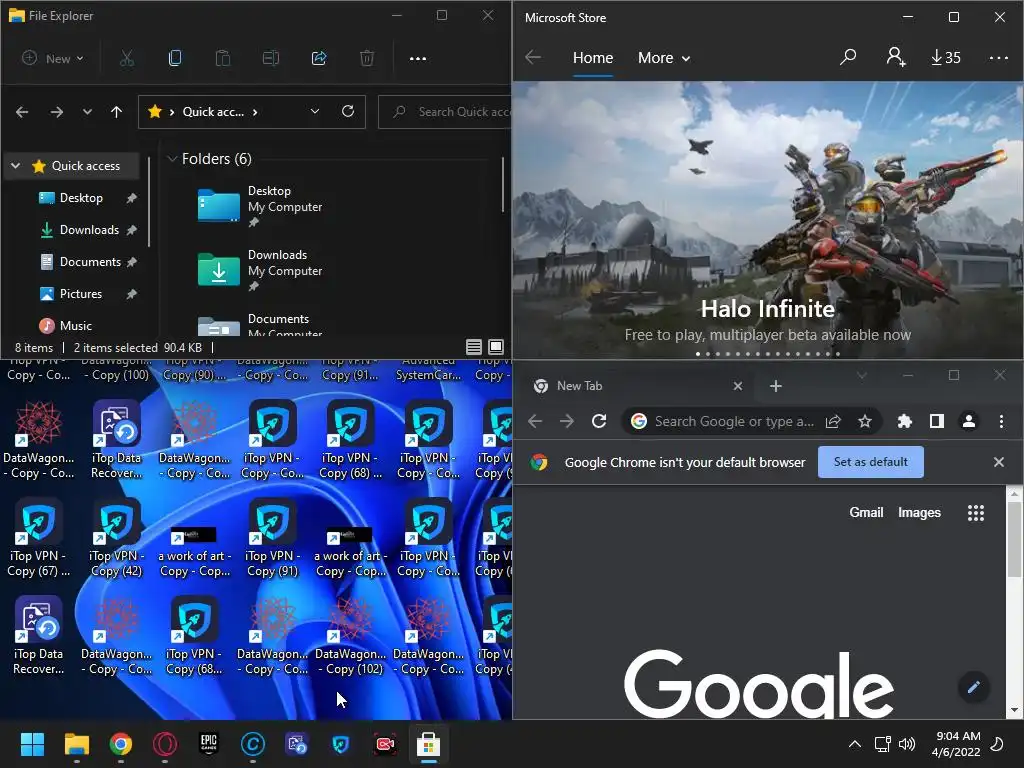Open recent locations chevron in File Explorer
The image size is (1024, 768).
tap(88, 112)
